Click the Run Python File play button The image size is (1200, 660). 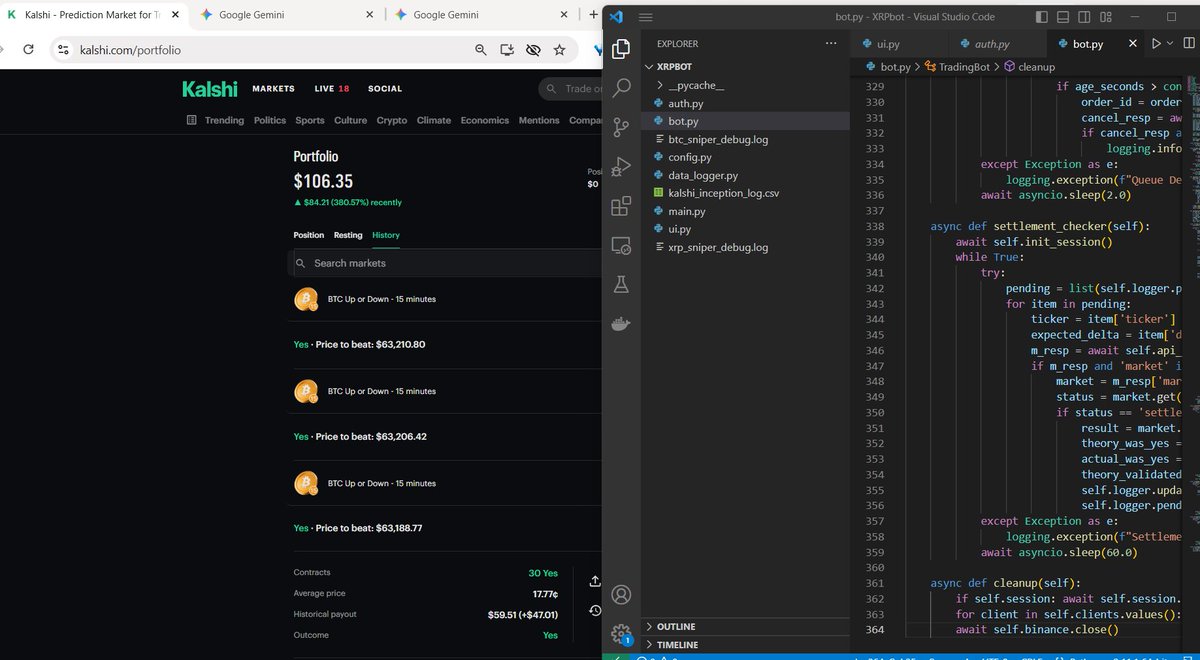[x=1157, y=44]
